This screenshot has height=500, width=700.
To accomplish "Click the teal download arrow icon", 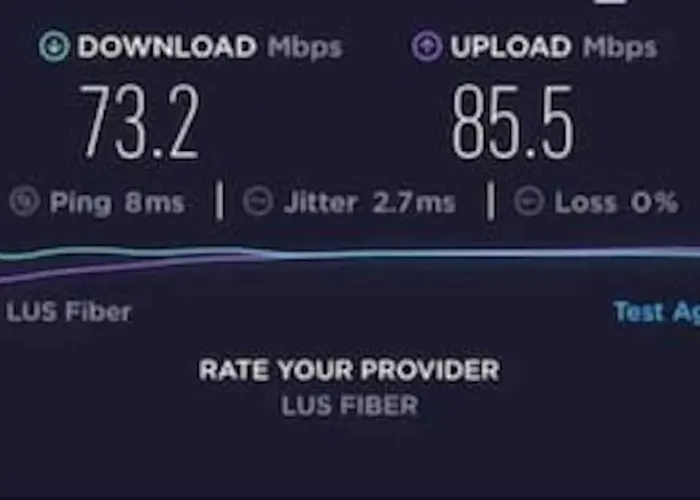I will (x=54, y=46).
